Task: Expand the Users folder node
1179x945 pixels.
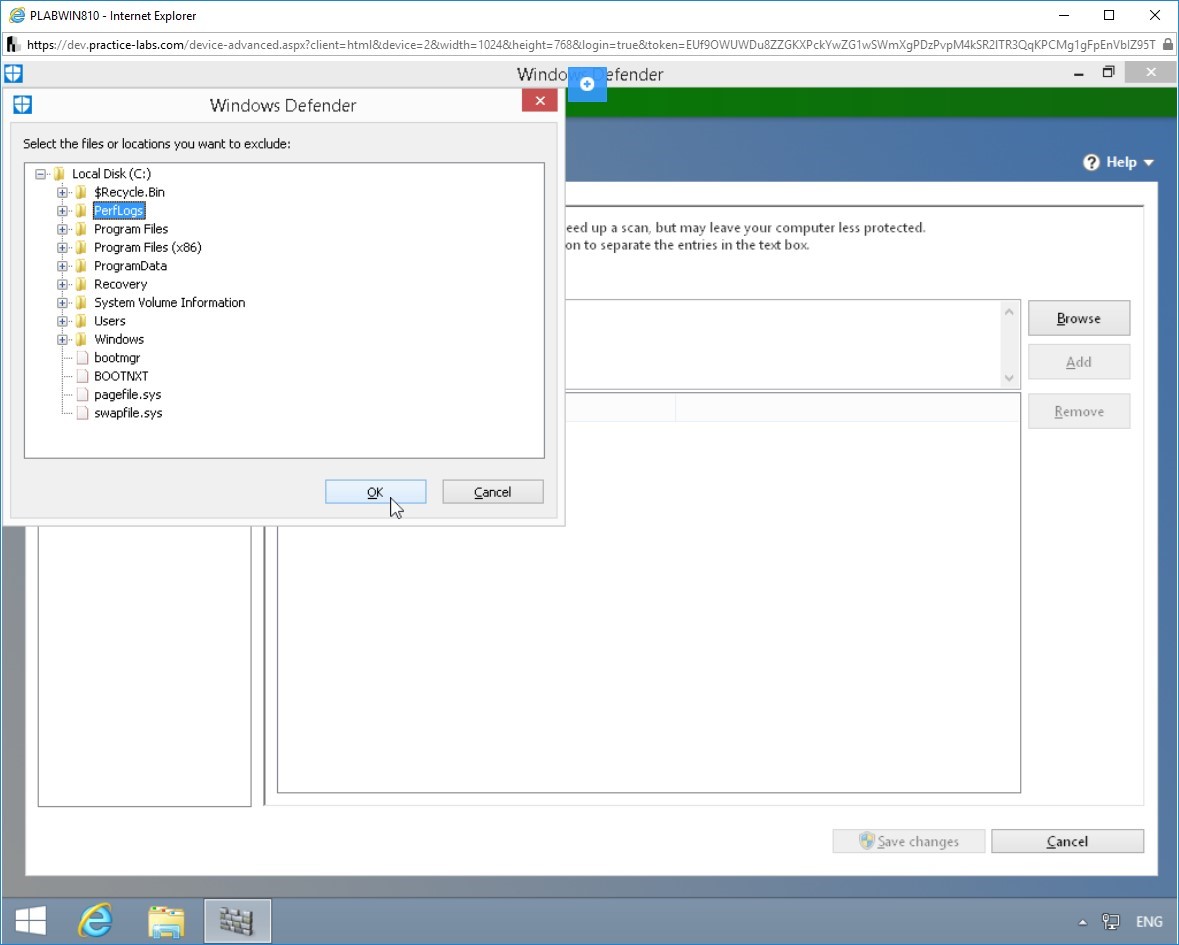Action: click(62, 321)
